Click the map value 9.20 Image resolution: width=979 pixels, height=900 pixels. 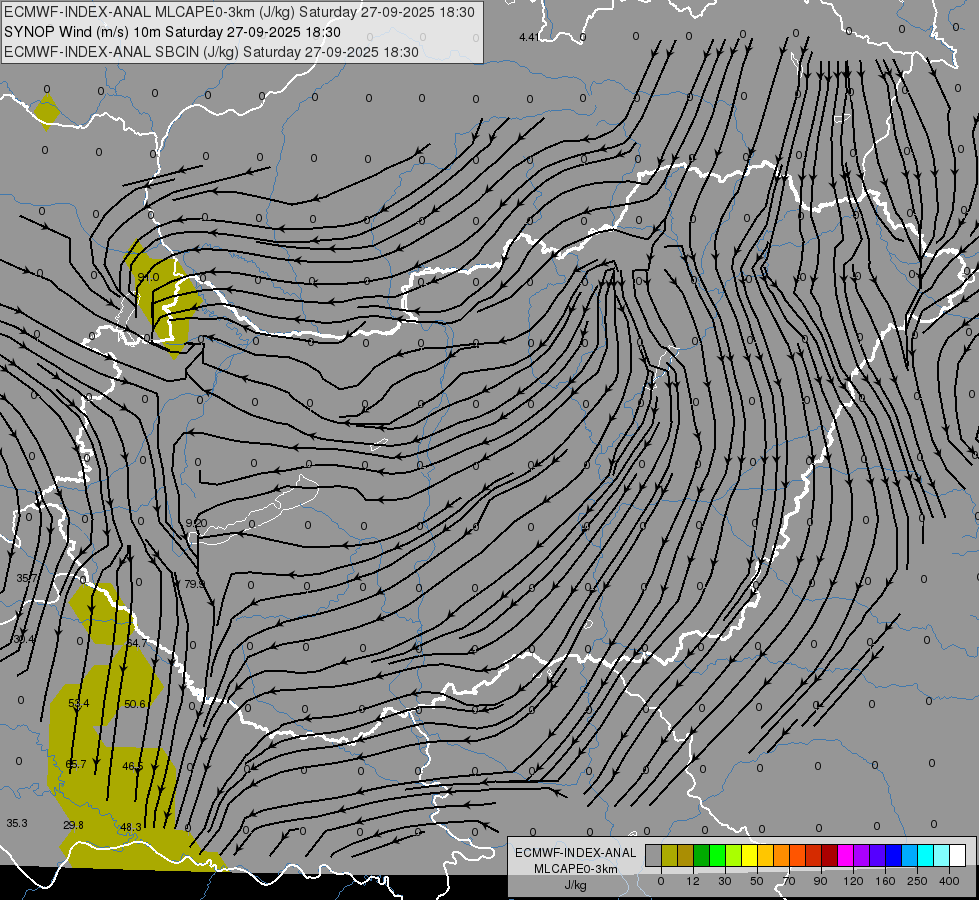196,523
